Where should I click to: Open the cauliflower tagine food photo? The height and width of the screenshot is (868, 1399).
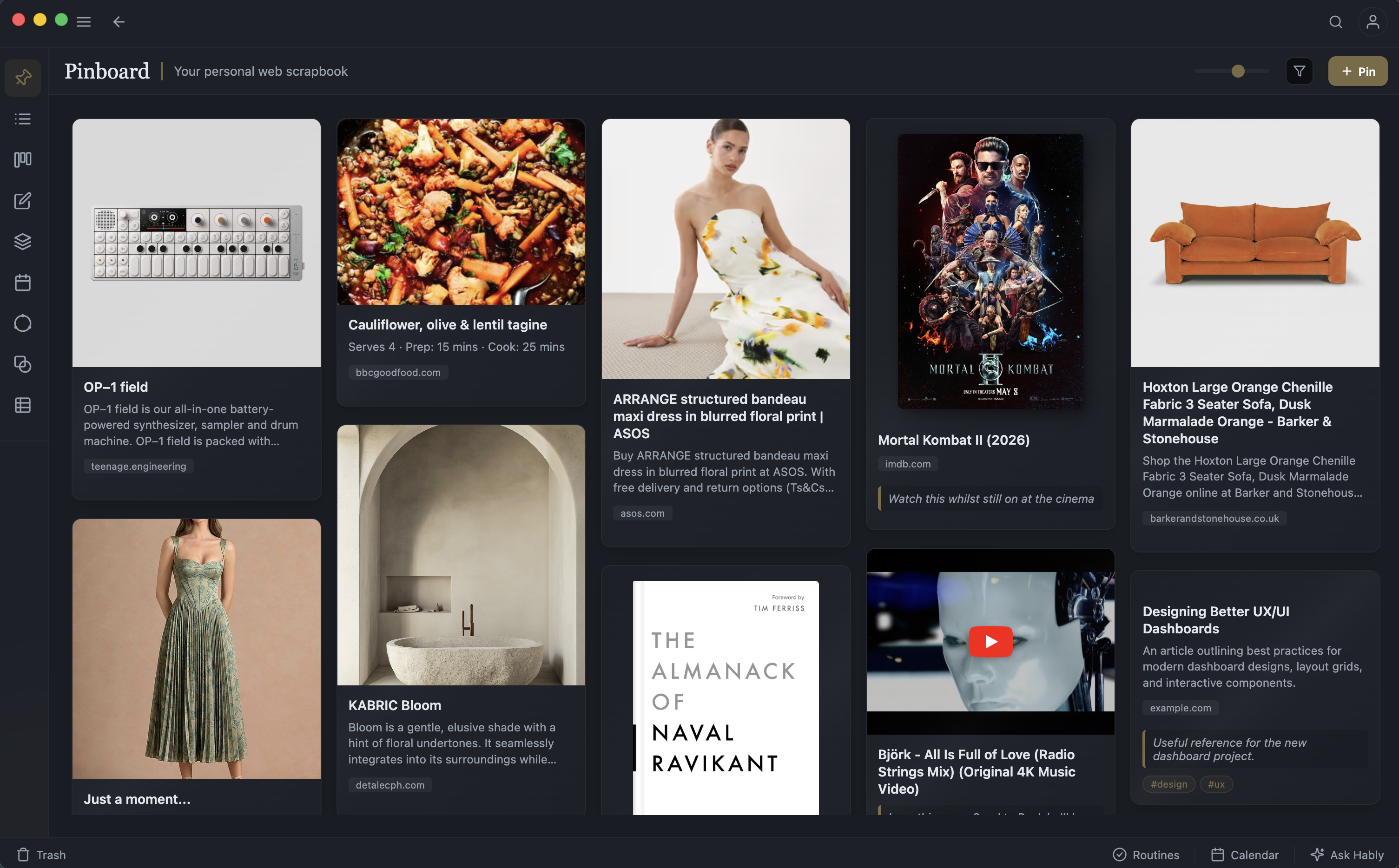point(461,212)
